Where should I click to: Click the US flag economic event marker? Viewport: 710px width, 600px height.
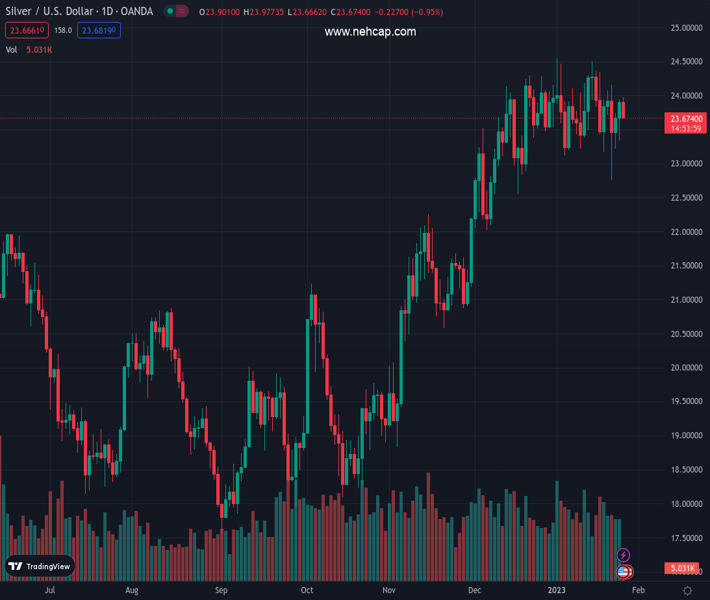point(624,572)
